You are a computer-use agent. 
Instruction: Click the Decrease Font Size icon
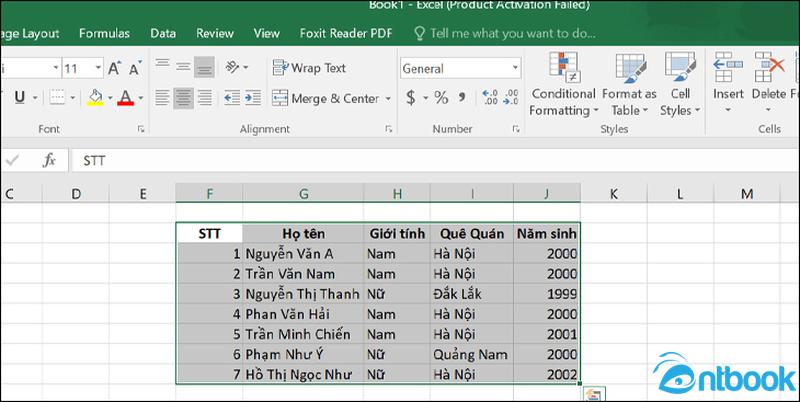(134, 68)
